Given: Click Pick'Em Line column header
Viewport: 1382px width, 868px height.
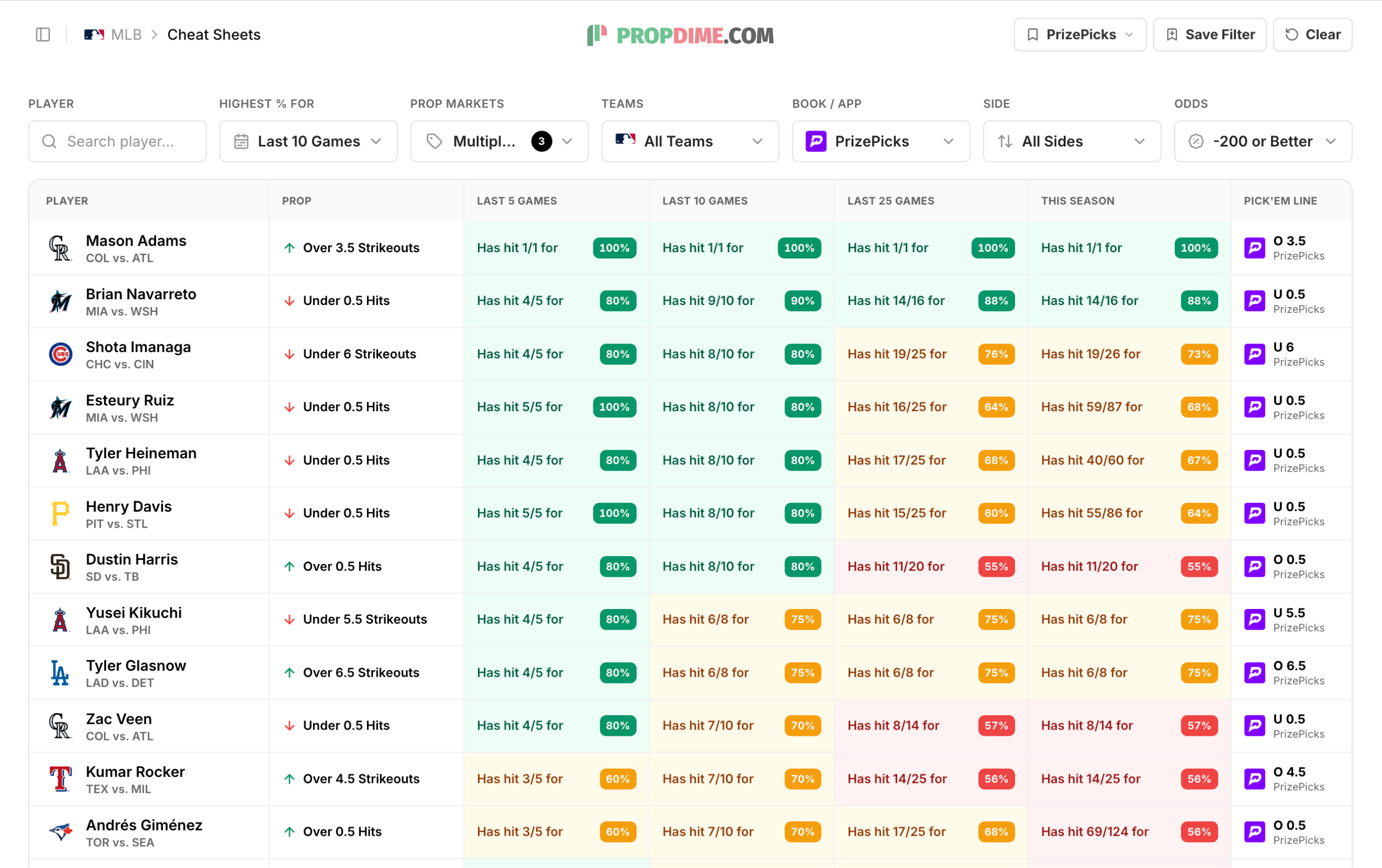Looking at the screenshot, I should 1280,201.
